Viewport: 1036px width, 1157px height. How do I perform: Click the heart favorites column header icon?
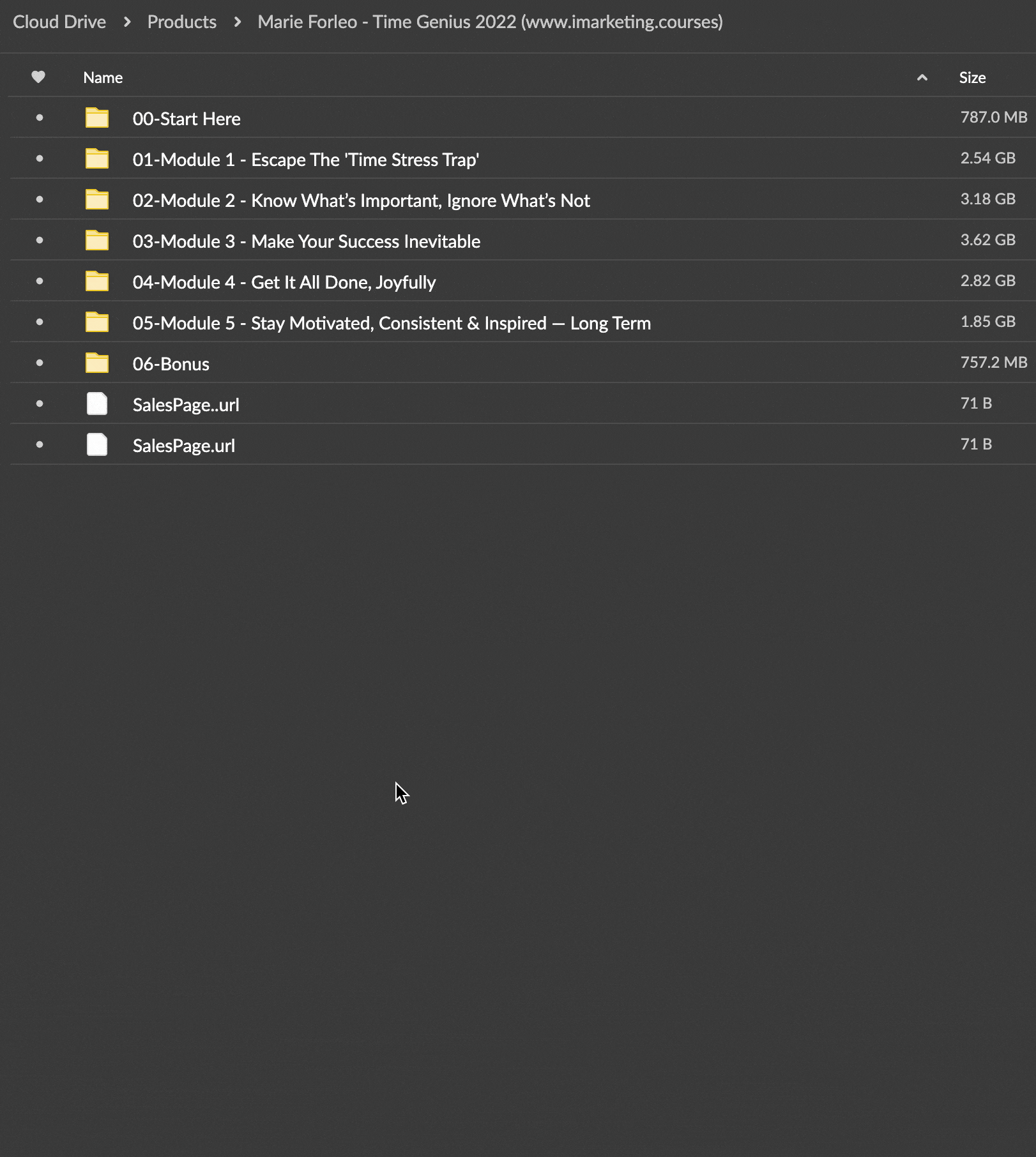(x=38, y=77)
